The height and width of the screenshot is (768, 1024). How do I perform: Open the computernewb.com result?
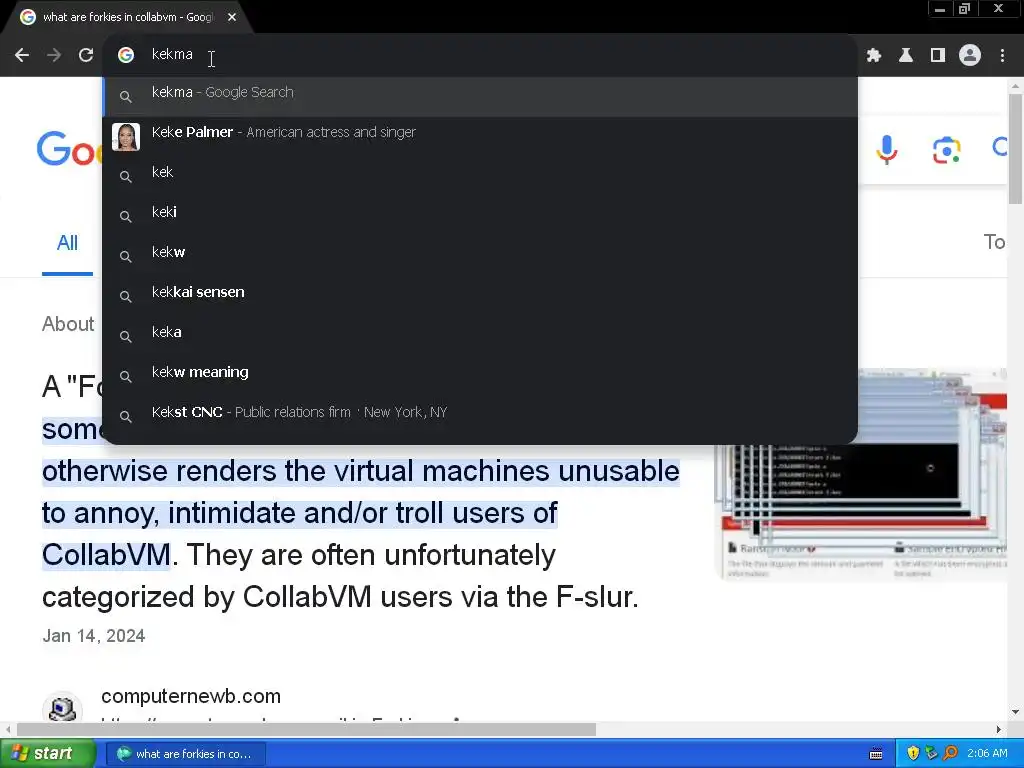pyautogui.click(x=191, y=696)
